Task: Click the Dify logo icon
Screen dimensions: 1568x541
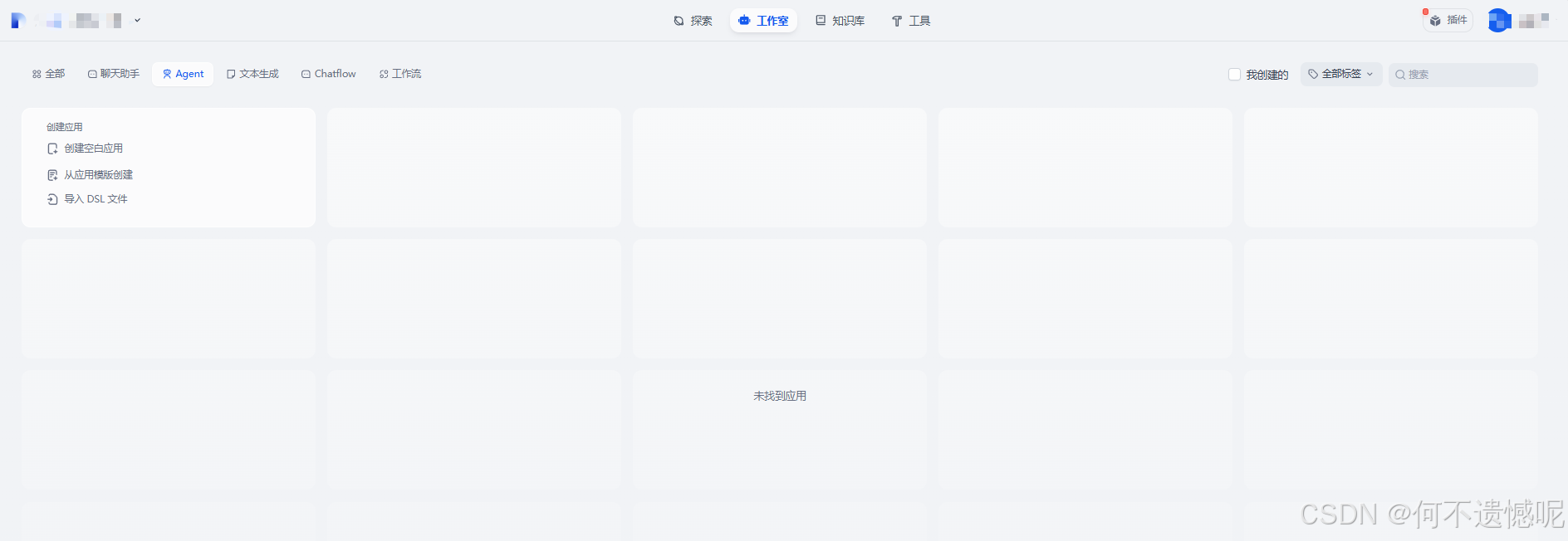Action: coord(18,21)
